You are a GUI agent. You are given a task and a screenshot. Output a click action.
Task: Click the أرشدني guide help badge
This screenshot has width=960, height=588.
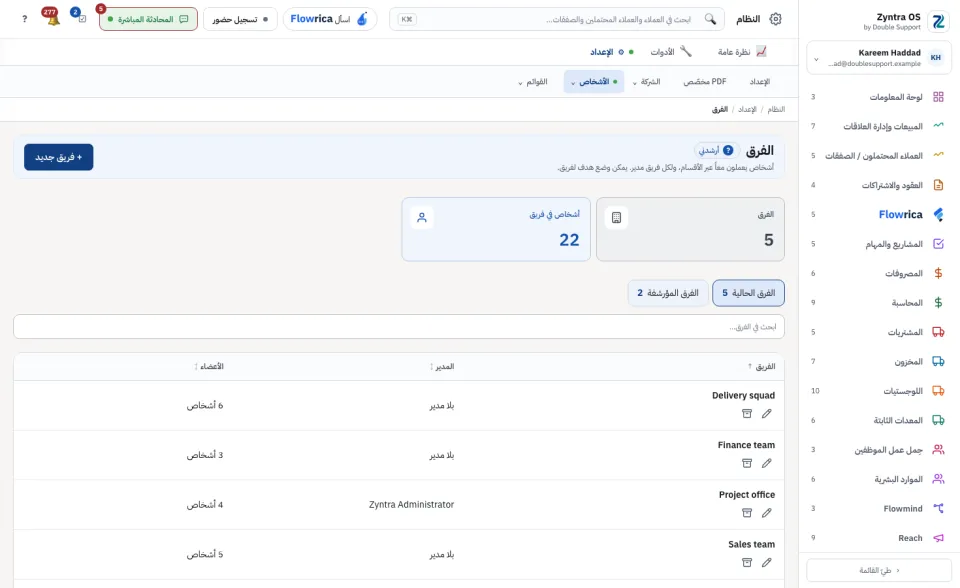pyautogui.click(x=716, y=150)
